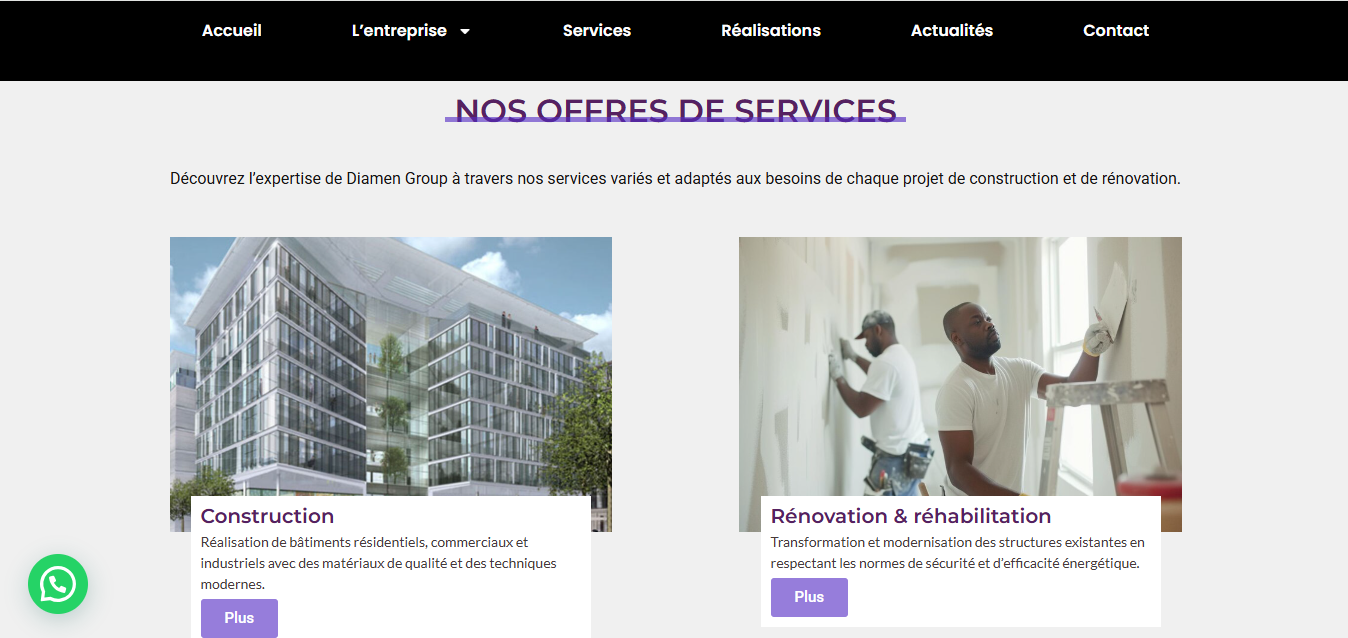Click the Rénovation & réhabilitation title
Viewport: 1348px width, 638px height.
[911, 516]
